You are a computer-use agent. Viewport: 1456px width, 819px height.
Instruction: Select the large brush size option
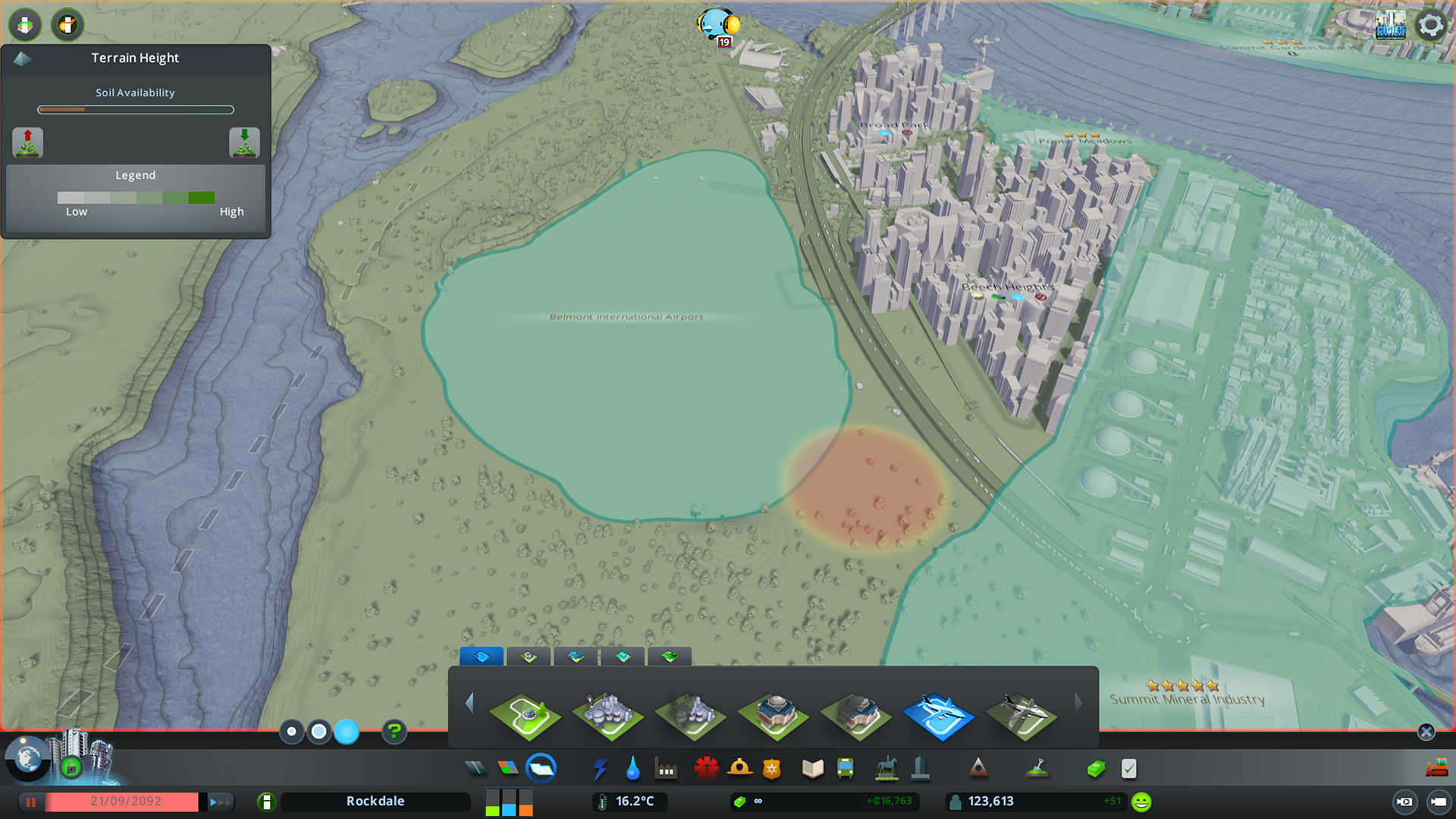347,732
